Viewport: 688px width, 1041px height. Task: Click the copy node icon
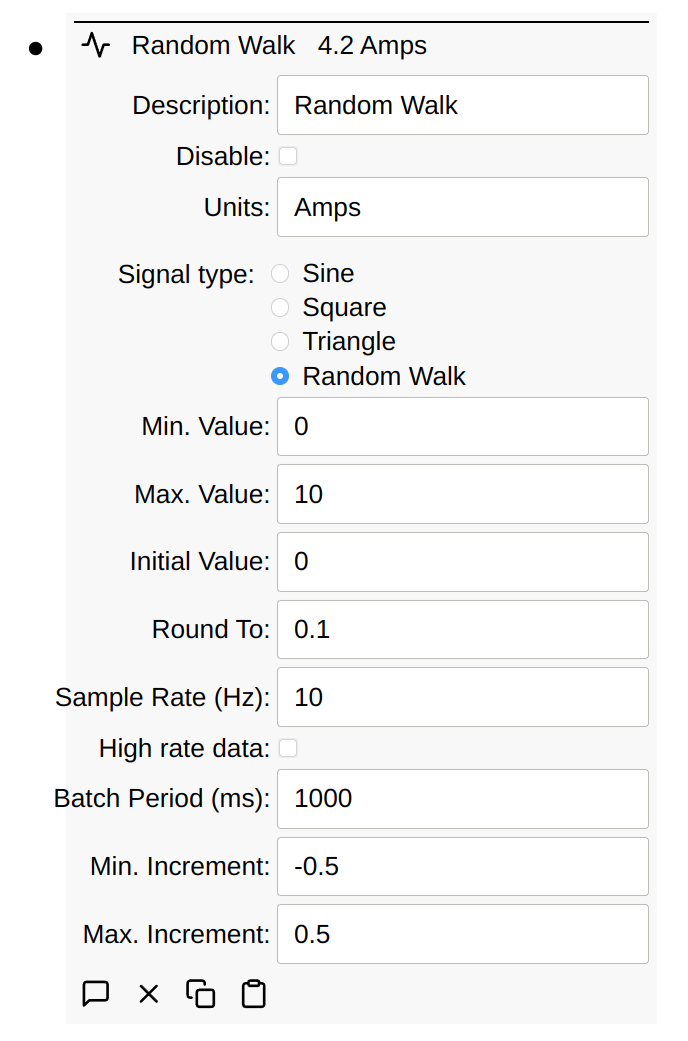201,994
